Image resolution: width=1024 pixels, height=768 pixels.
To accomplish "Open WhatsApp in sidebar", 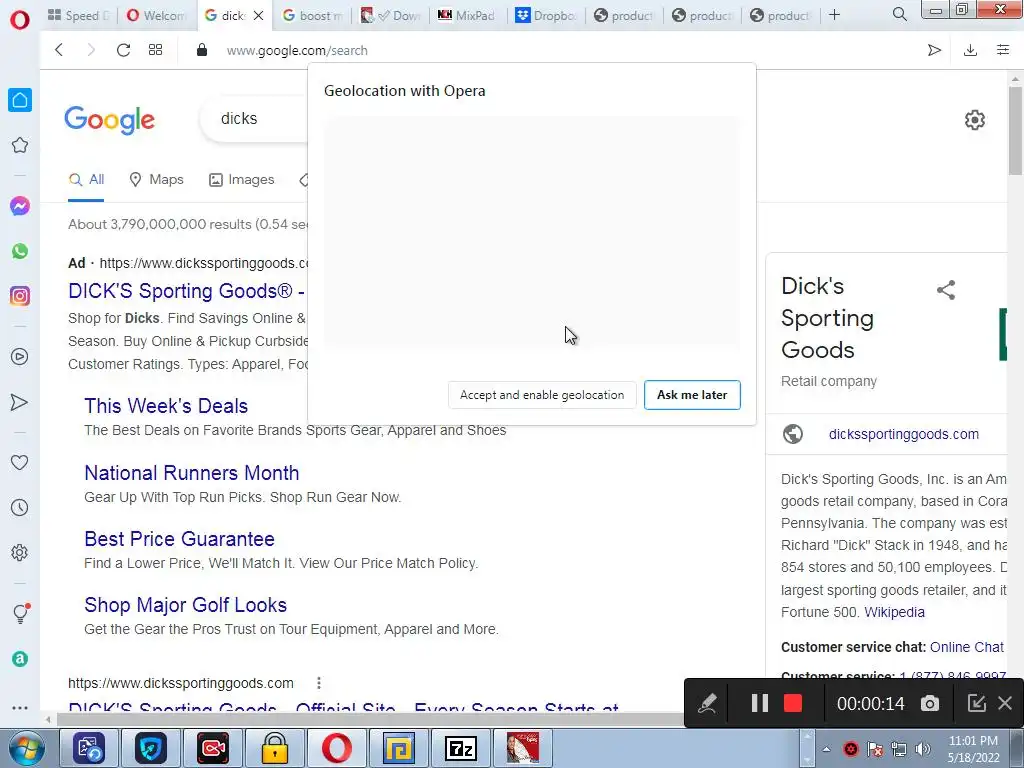I will [x=20, y=251].
